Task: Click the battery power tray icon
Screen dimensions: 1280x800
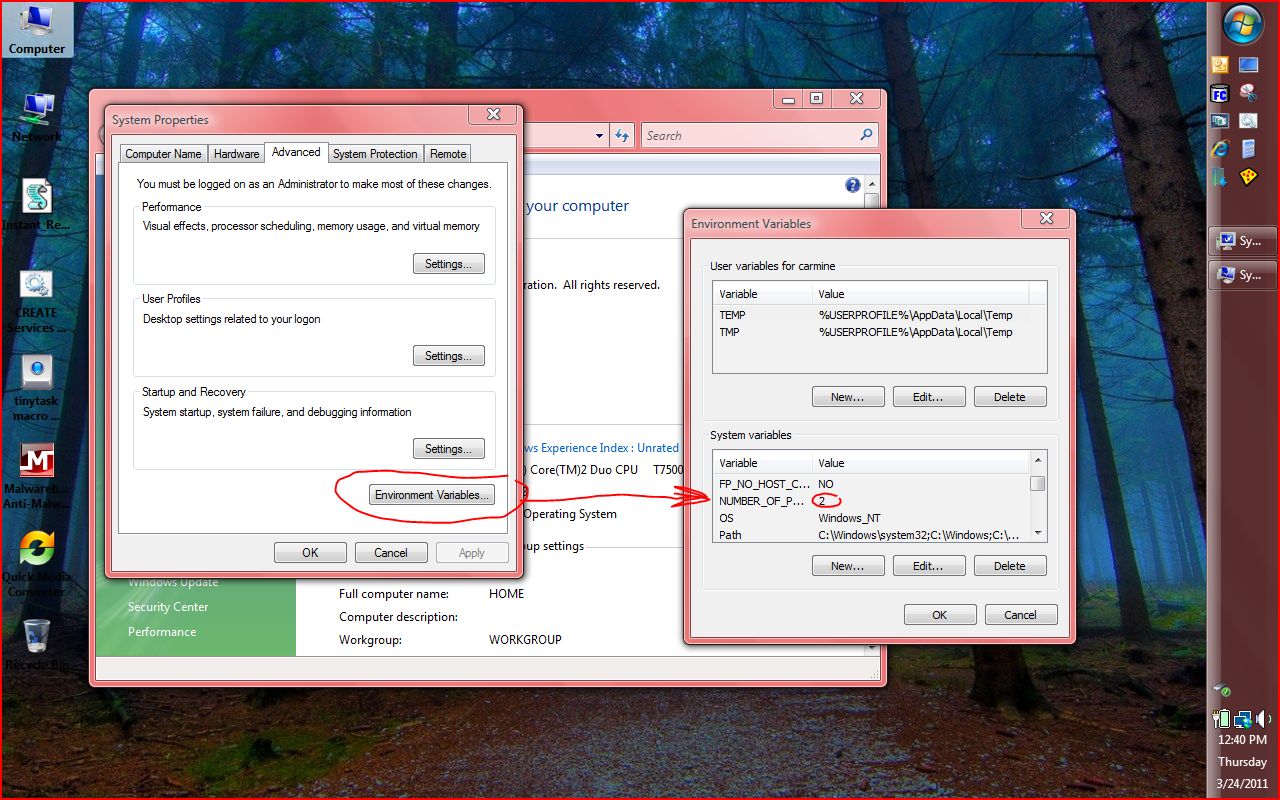Action: (x=1221, y=718)
